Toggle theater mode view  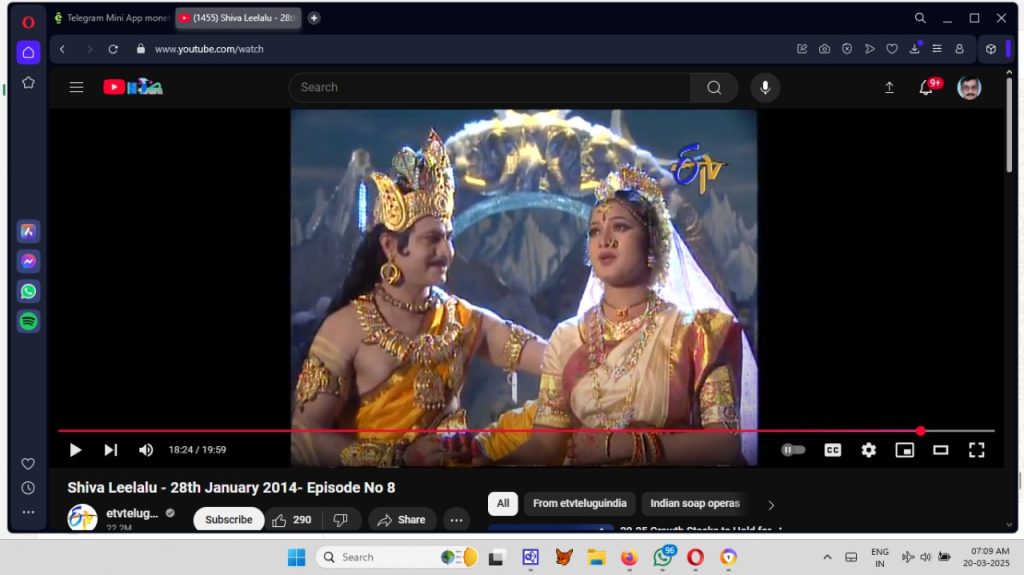[940, 450]
